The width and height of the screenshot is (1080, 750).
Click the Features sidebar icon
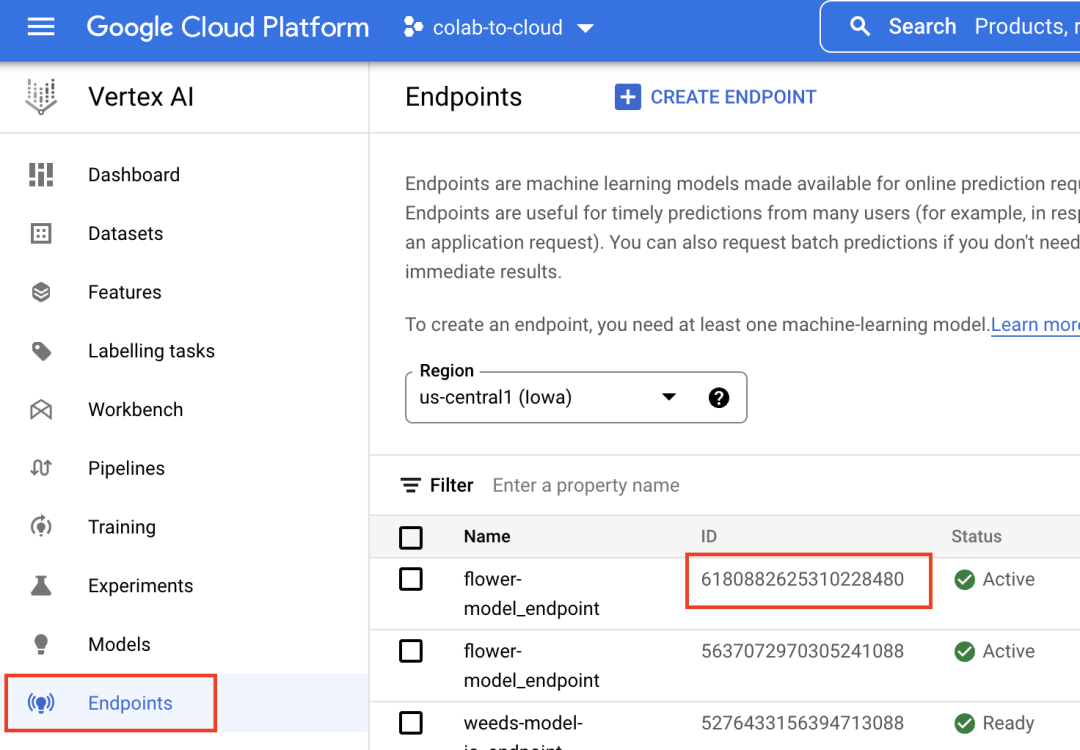pos(41,292)
